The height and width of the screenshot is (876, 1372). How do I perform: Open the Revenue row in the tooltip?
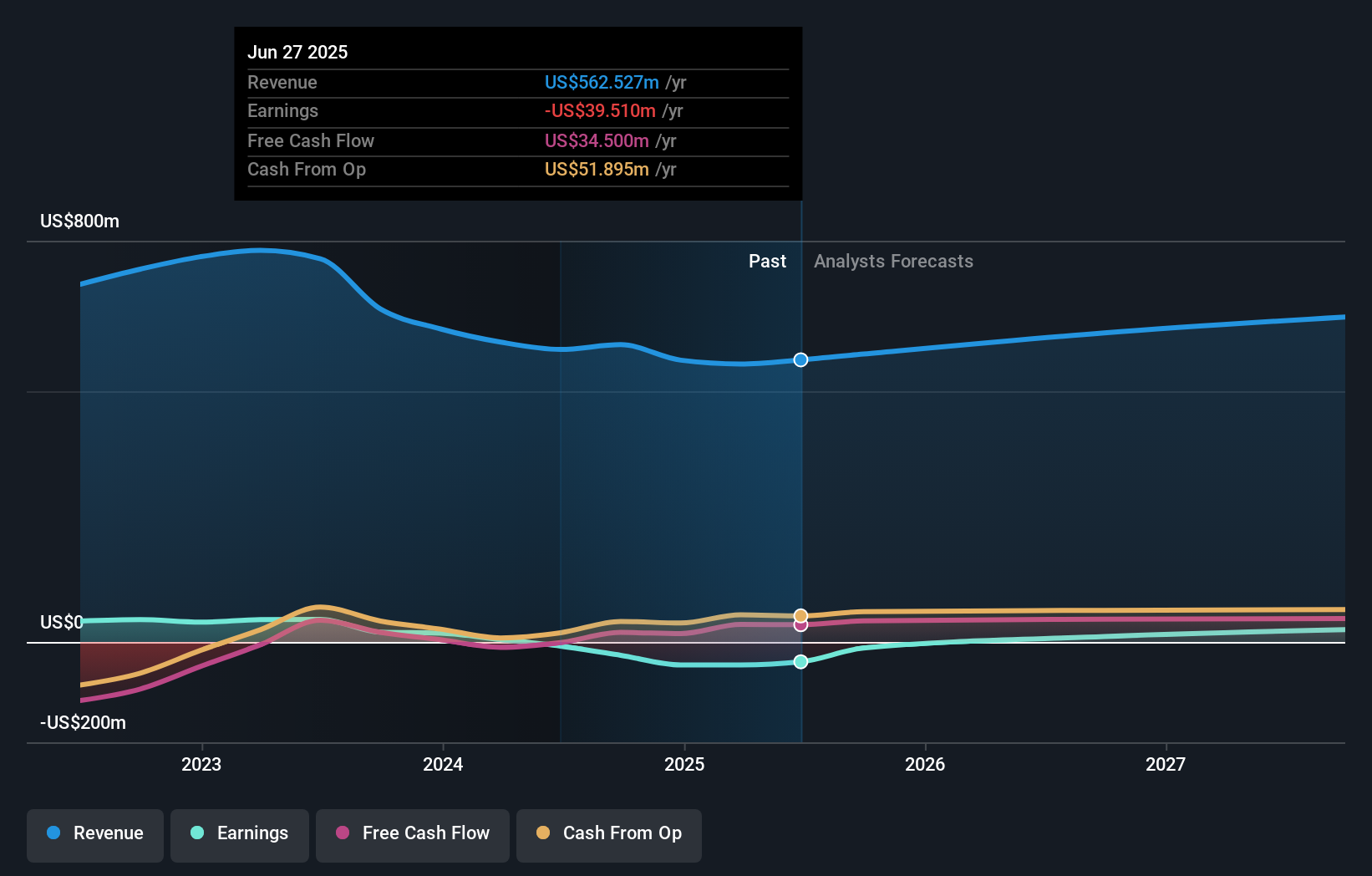tap(517, 83)
